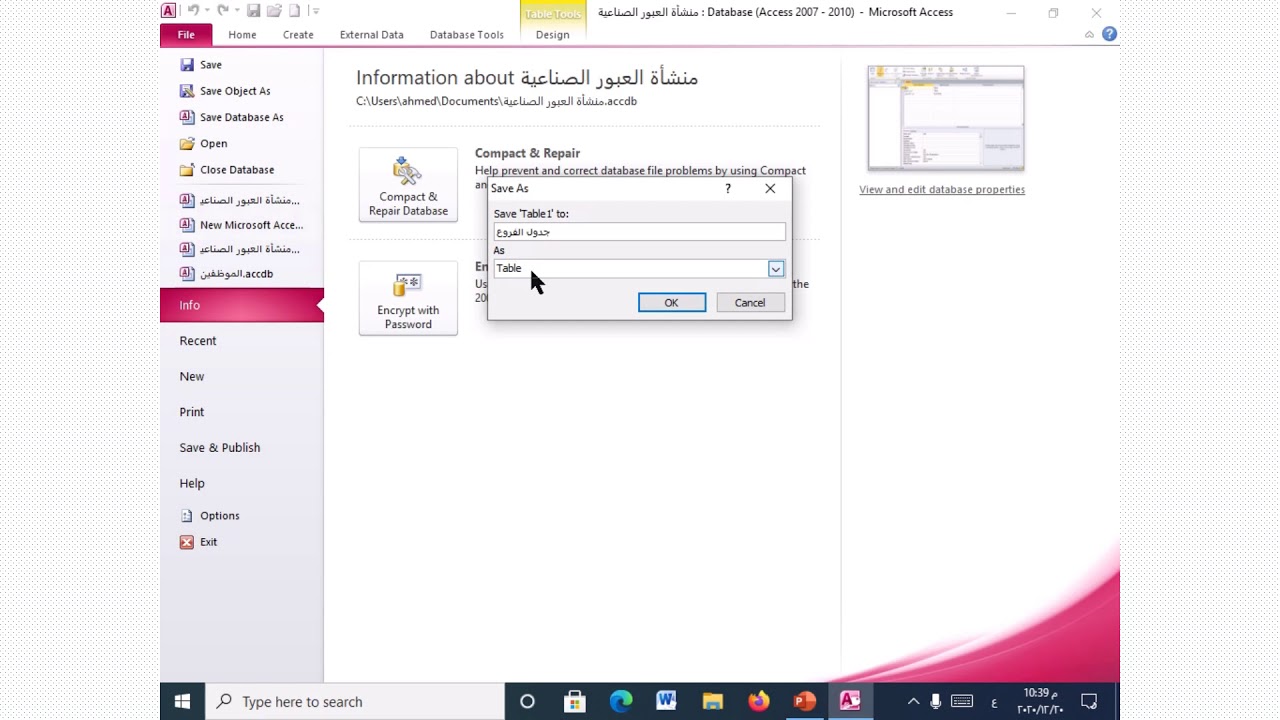Open the Database Tools tab
1280x720 pixels.
click(467, 35)
